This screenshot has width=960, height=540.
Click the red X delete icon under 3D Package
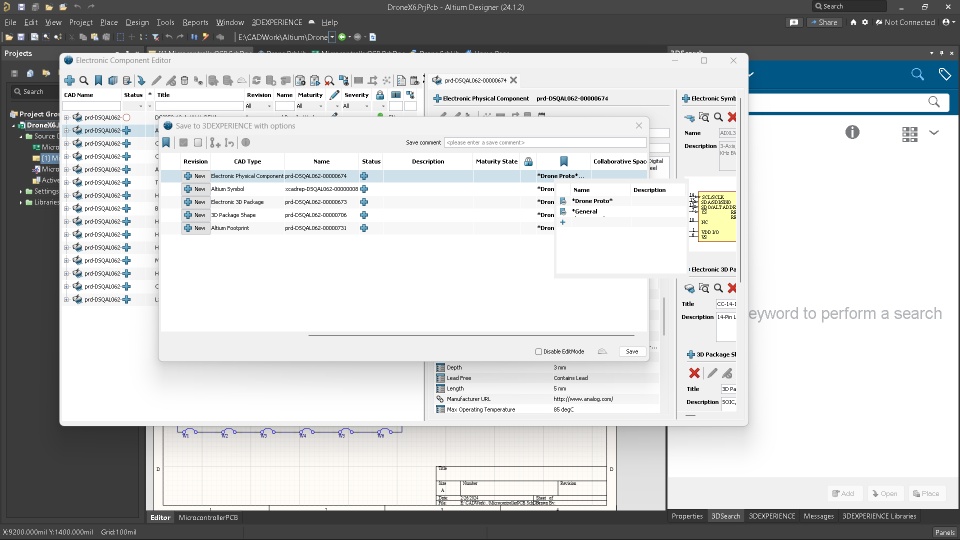tap(694, 373)
